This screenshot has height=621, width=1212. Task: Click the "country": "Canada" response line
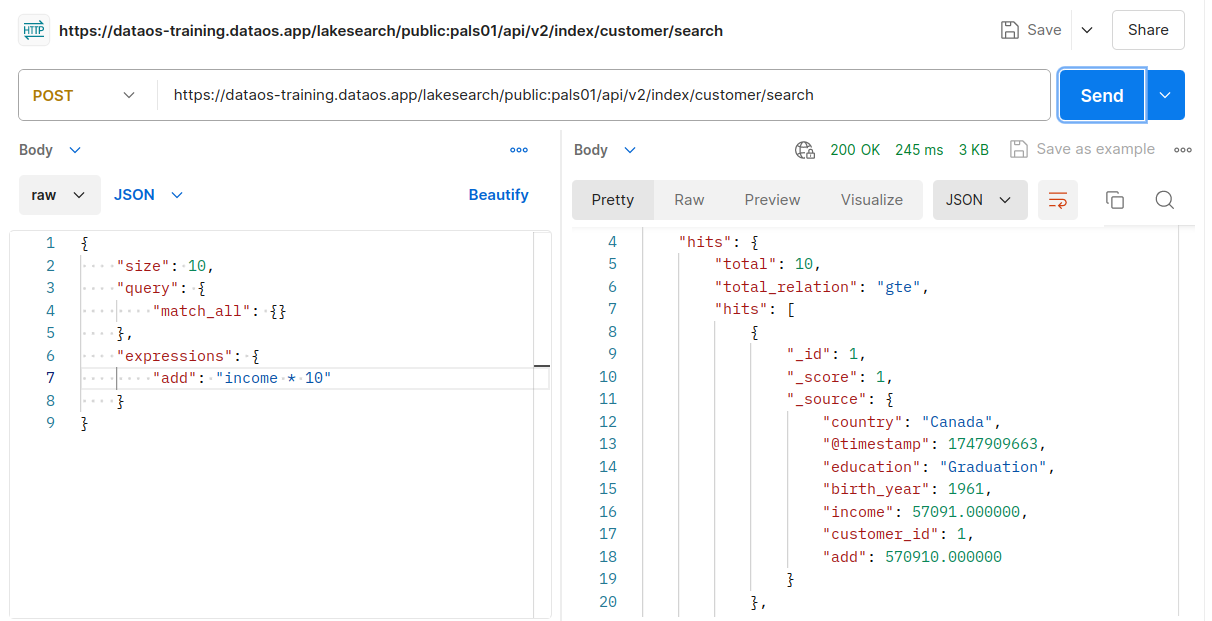[x=912, y=422]
